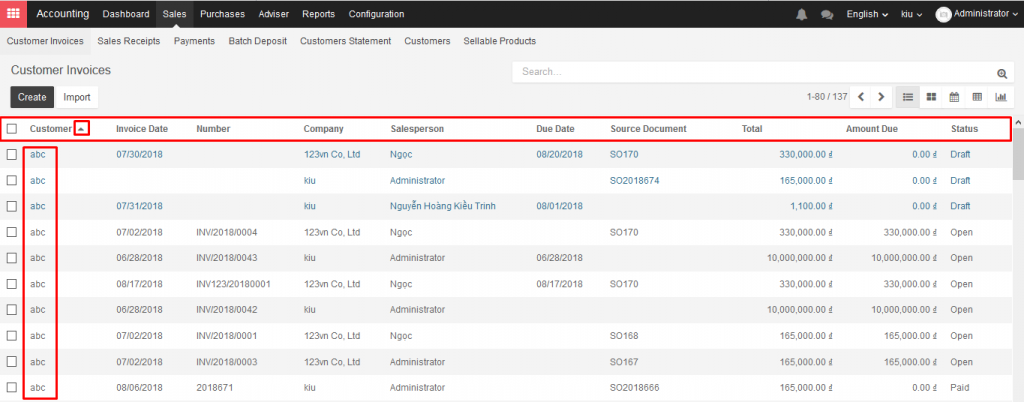Select Customer Invoices submenu
Screen dimensions: 1024x402
tap(45, 41)
